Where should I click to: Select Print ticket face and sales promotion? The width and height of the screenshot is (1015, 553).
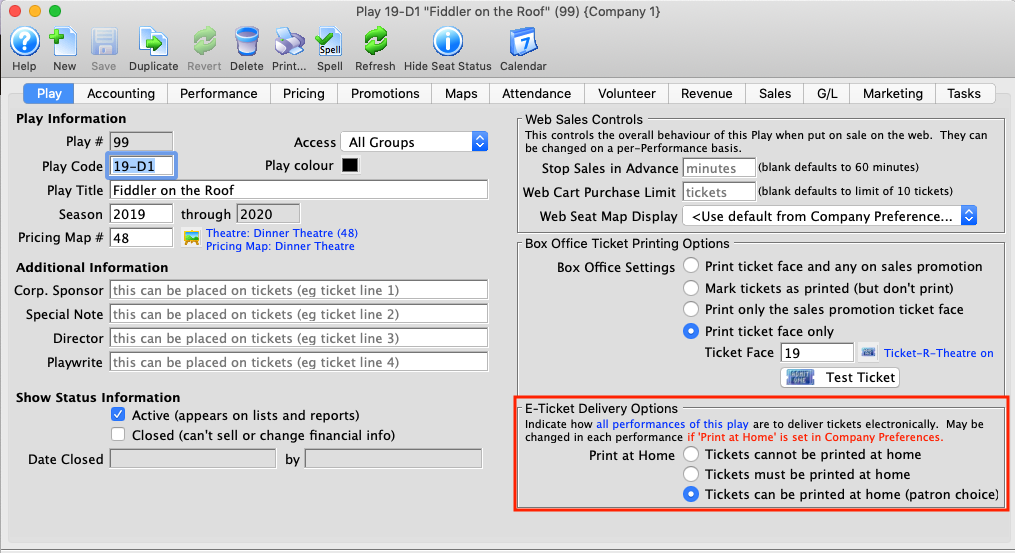tap(691, 265)
